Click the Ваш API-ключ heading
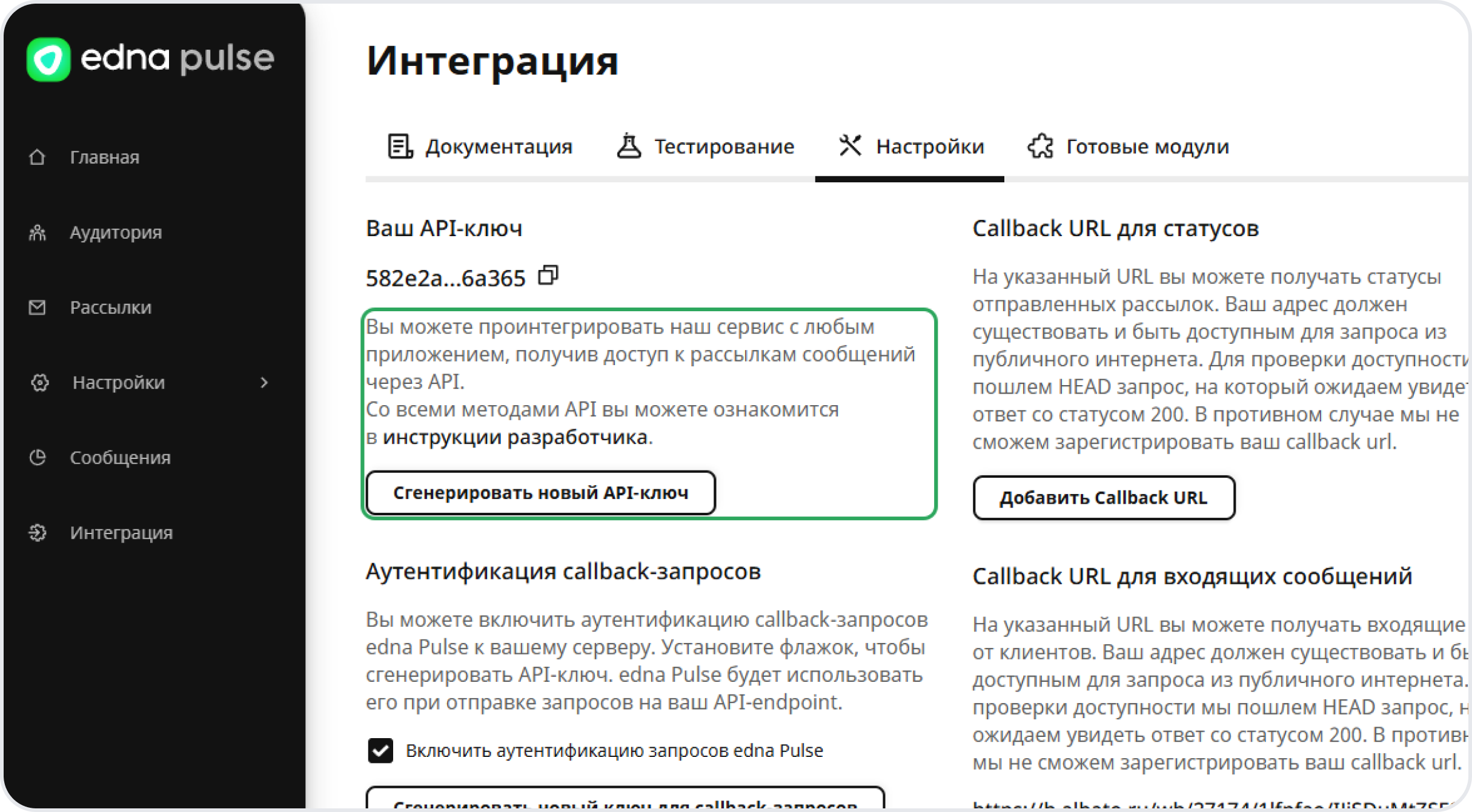1472x812 pixels. click(444, 228)
